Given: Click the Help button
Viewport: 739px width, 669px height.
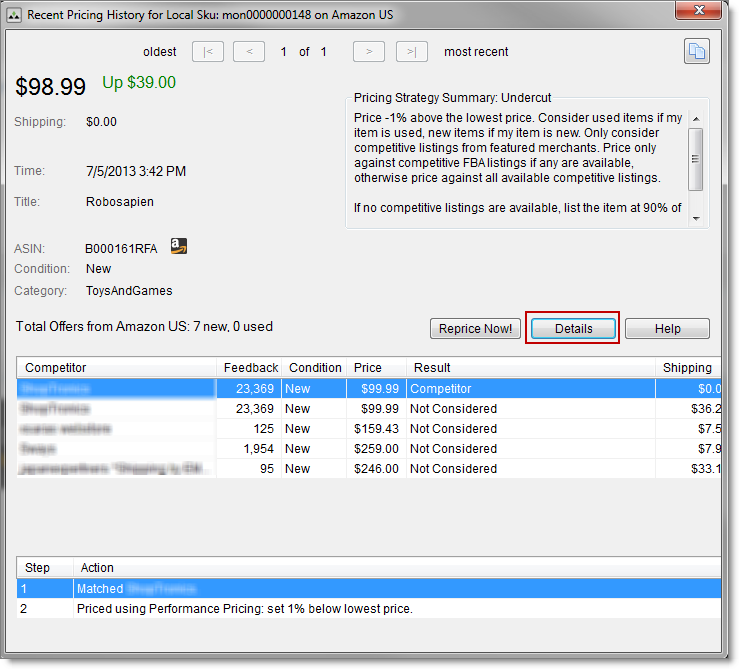Looking at the screenshot, I should (x=667, y=329).
